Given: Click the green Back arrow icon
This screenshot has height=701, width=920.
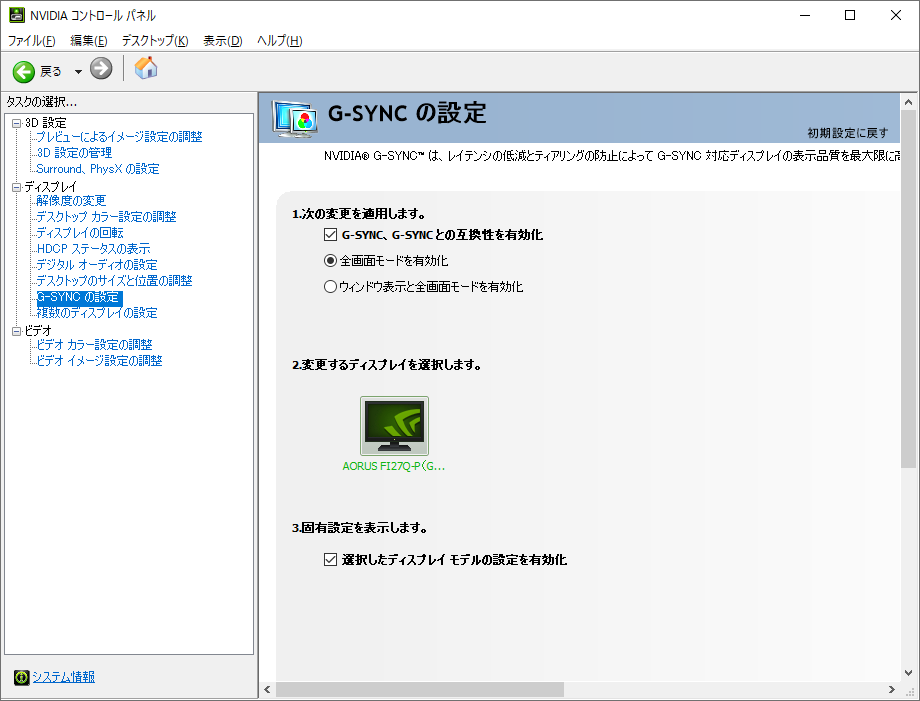Looking at the screenshot, I should pyautogui.click(x=24, y=71).
